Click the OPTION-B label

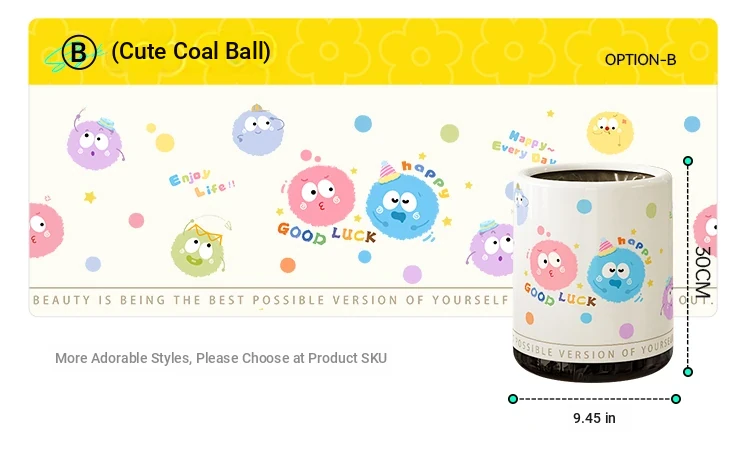[640, 60]
